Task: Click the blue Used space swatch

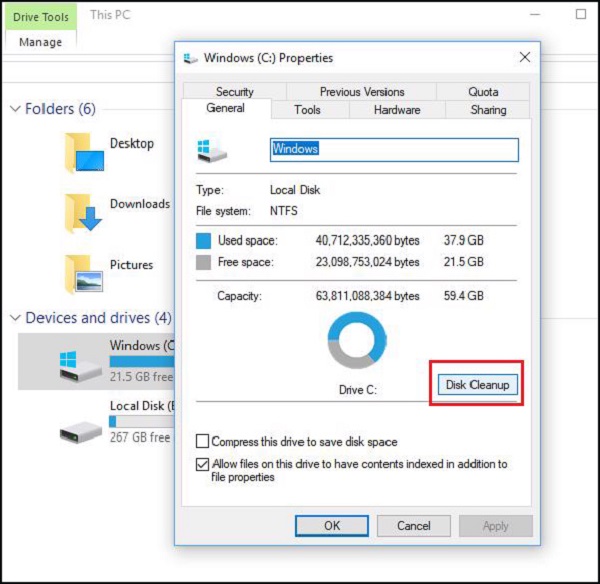Action: [x=203, y=241]
